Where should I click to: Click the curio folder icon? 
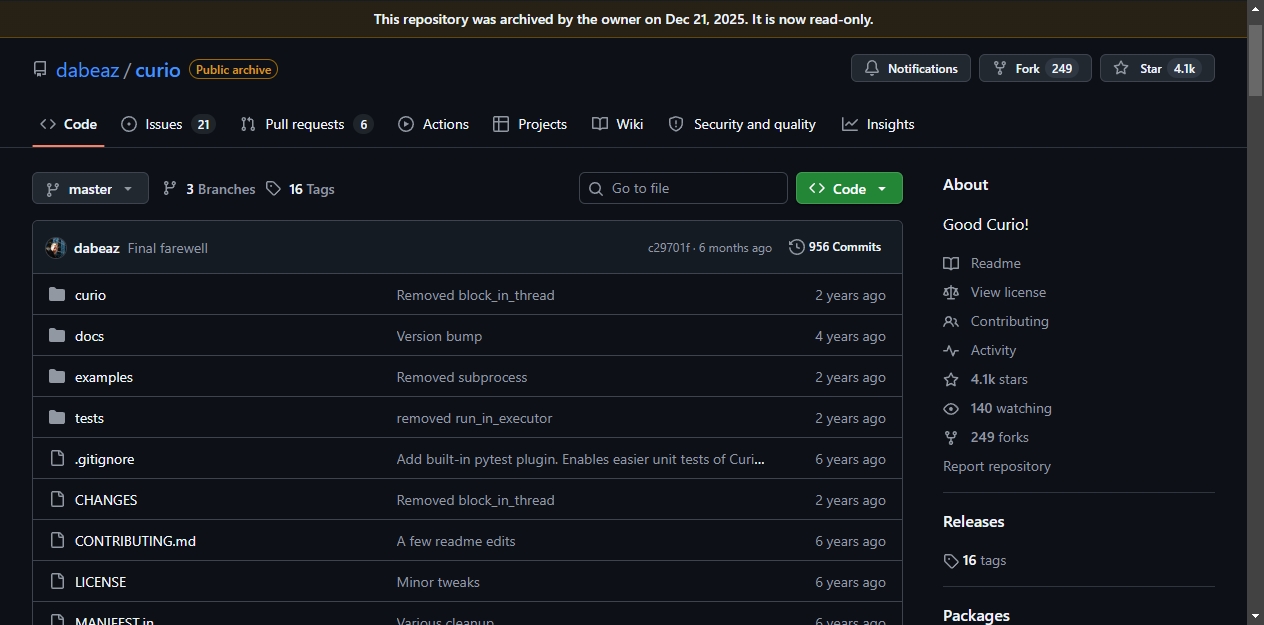(57, 295)
